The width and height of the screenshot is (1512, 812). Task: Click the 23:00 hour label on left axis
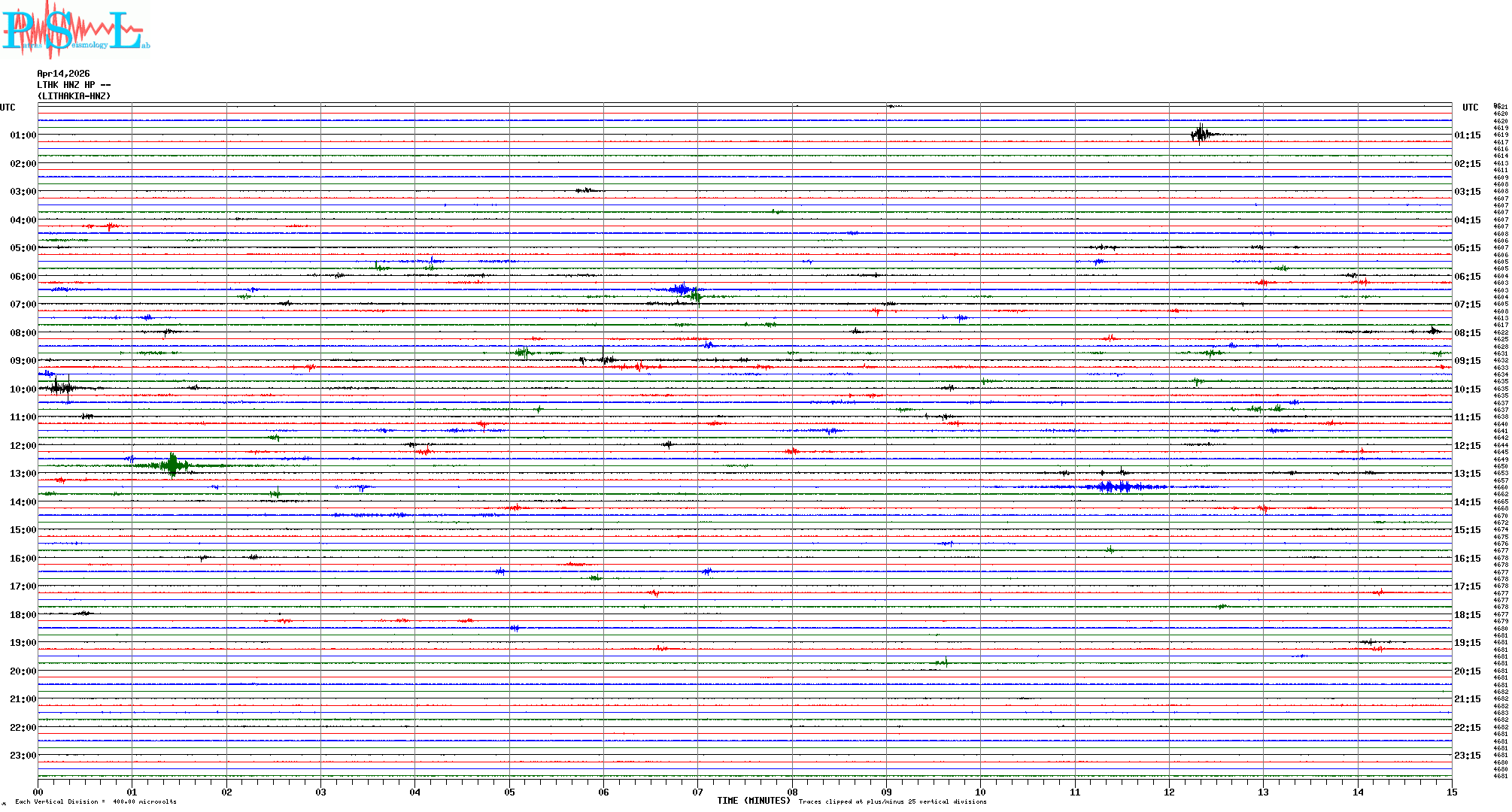point(23,756)
